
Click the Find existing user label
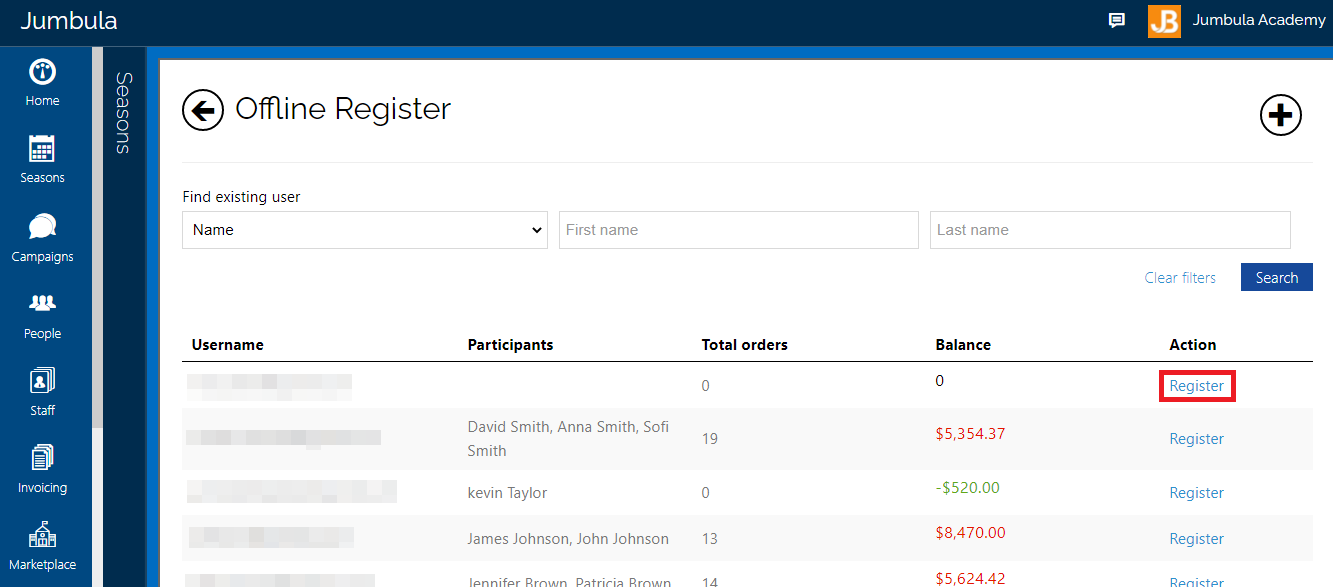pyautogui.click(x=241, y=197)
